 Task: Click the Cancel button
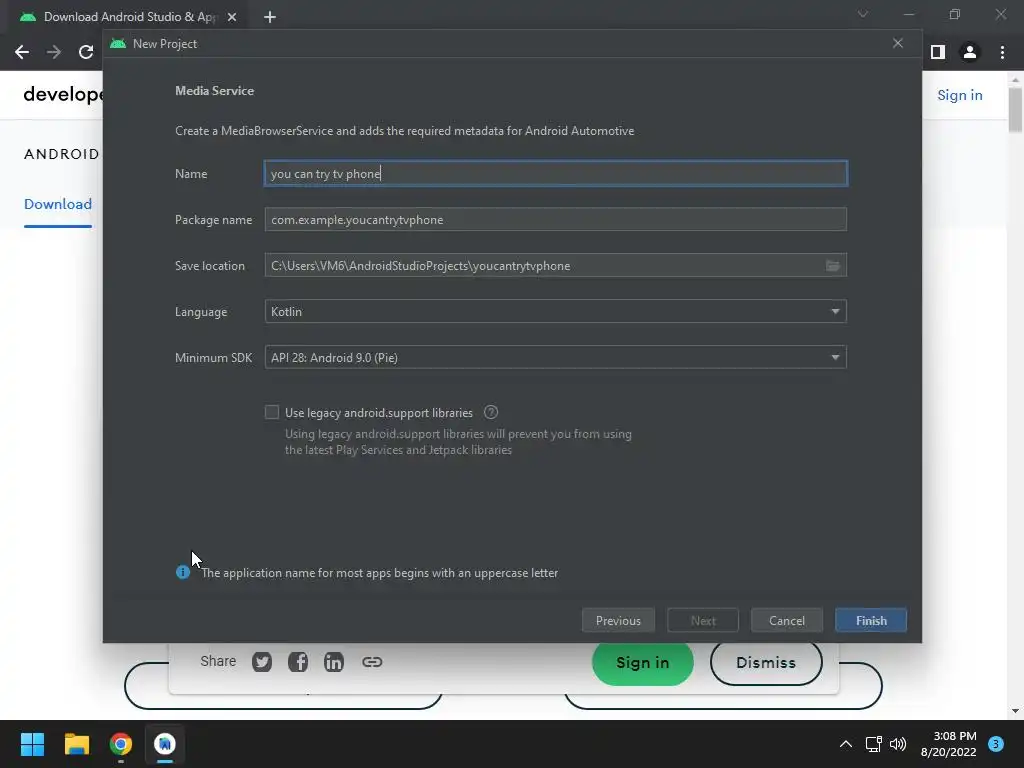tap(787, 620)
